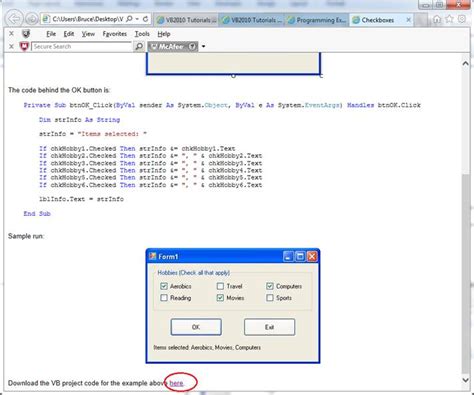The width and height of the screenshot is (474, 395).
Task: Open the Favorites menu
Action: (x=115, y=34)
